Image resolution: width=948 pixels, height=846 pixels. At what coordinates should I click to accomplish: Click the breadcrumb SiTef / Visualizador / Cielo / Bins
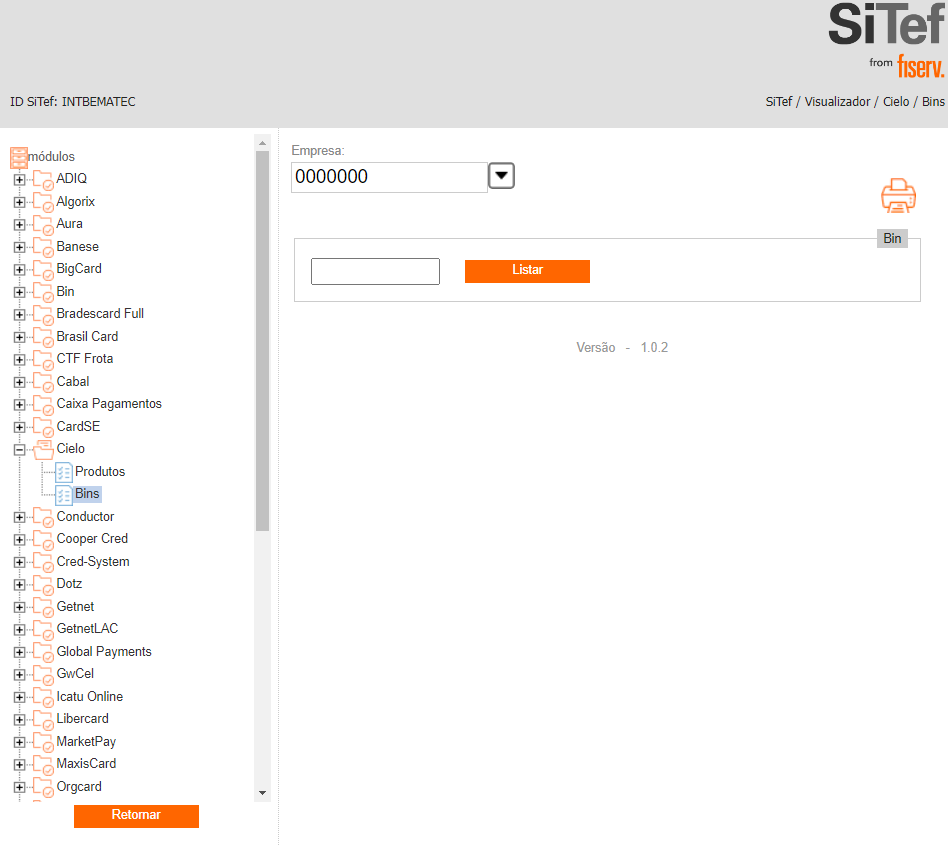click(855, 102)
